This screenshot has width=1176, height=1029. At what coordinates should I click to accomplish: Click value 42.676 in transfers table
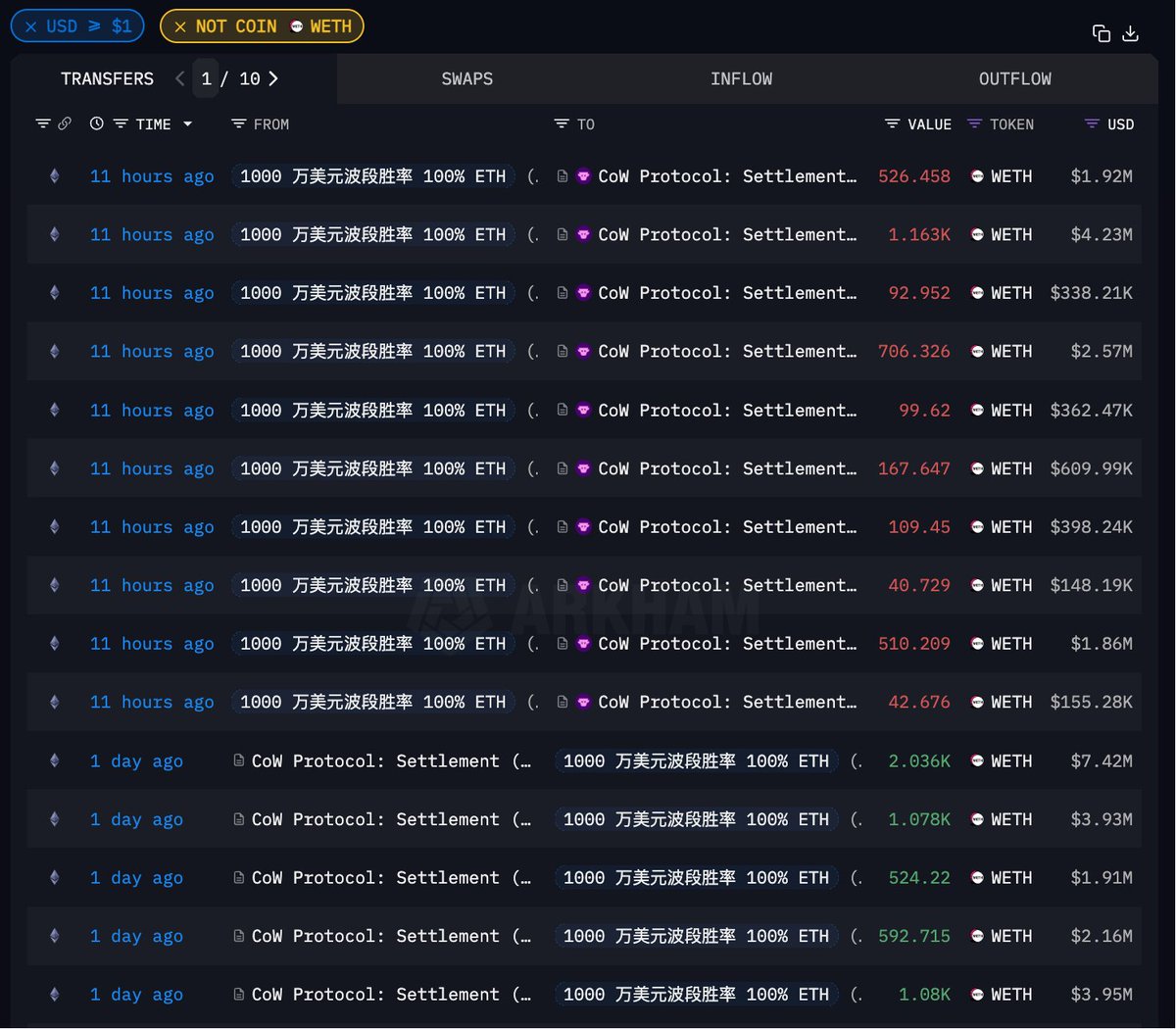919,703
